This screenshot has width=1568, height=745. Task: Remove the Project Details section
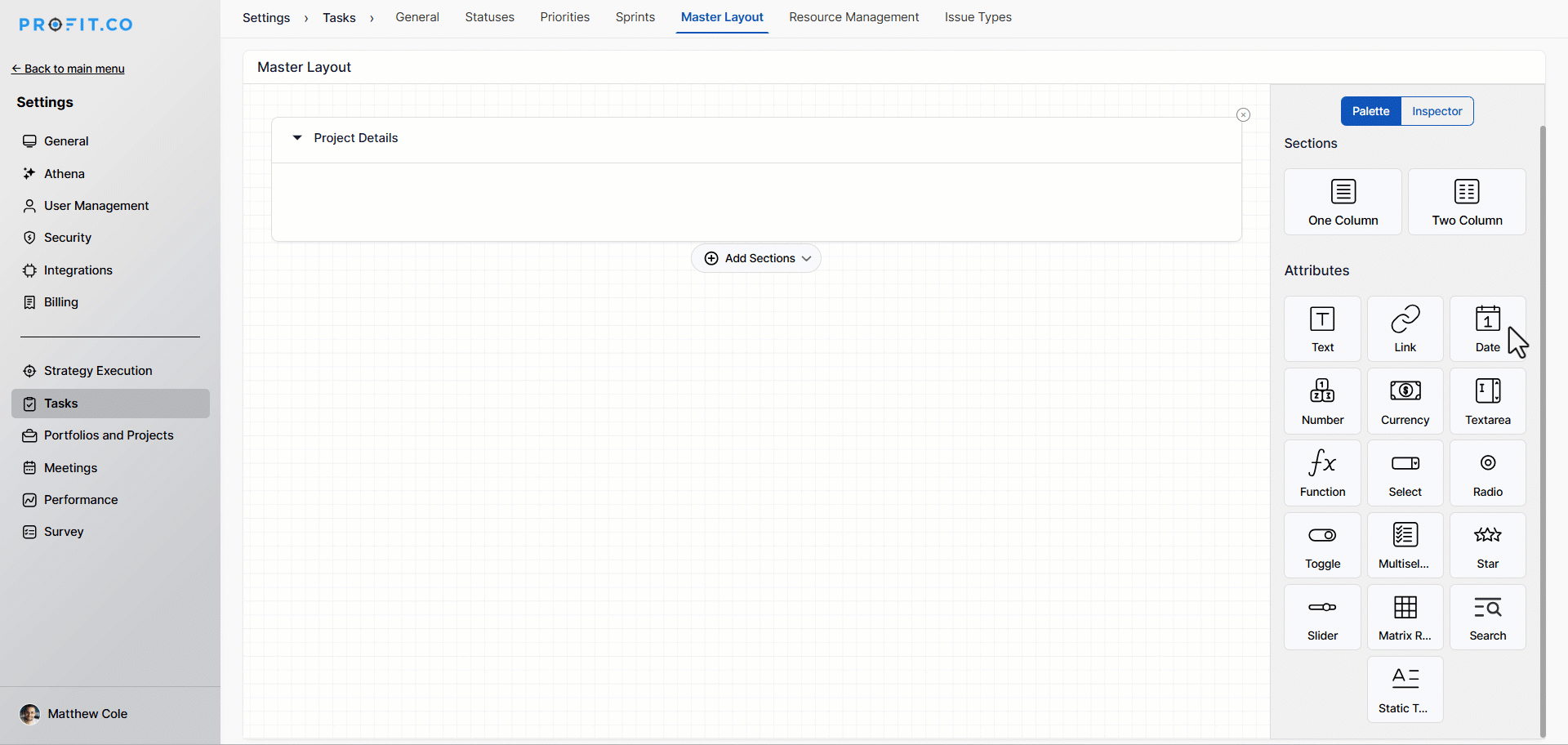pos(1243,115)
